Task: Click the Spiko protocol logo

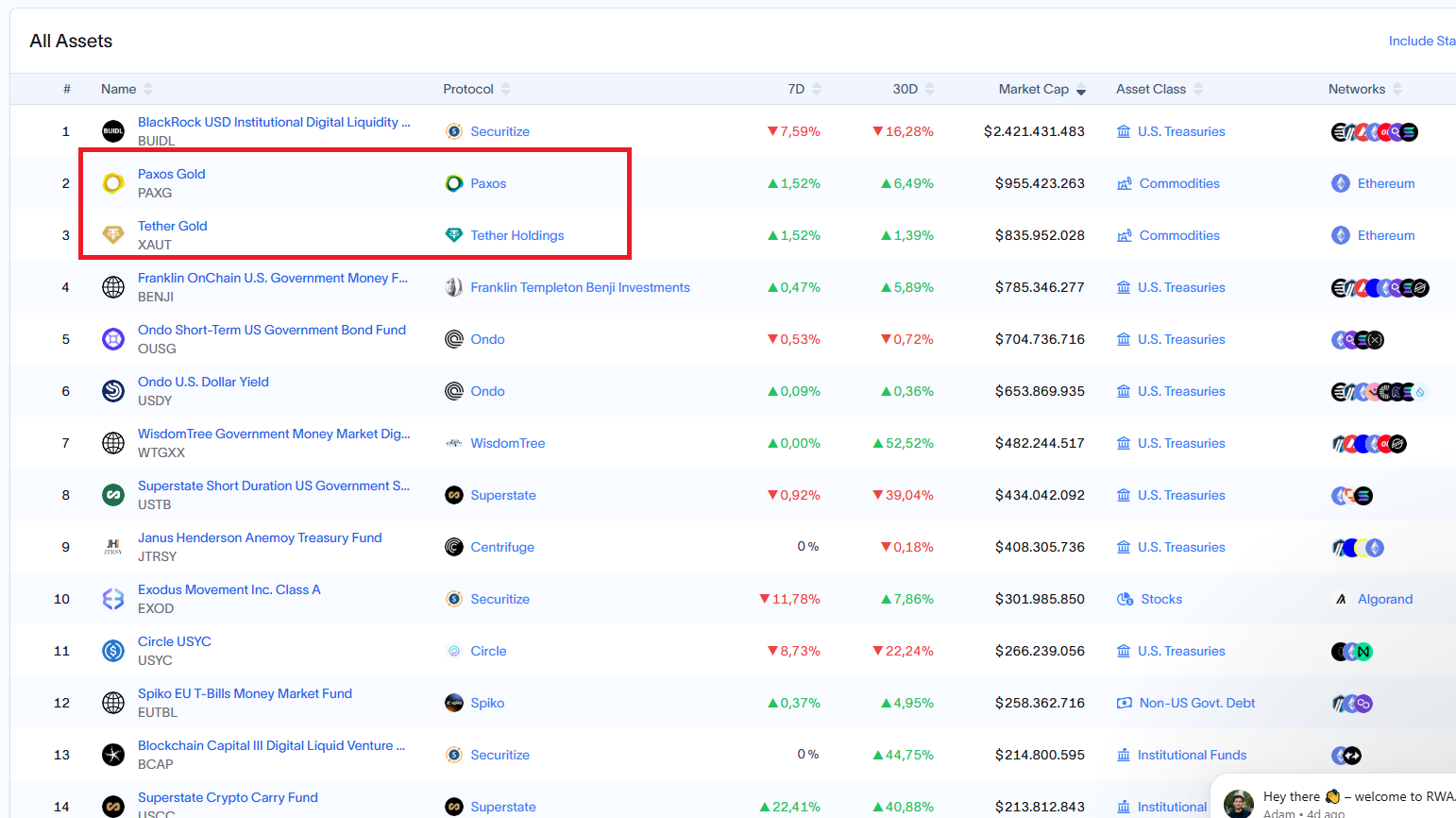Action: click(454, 703)
